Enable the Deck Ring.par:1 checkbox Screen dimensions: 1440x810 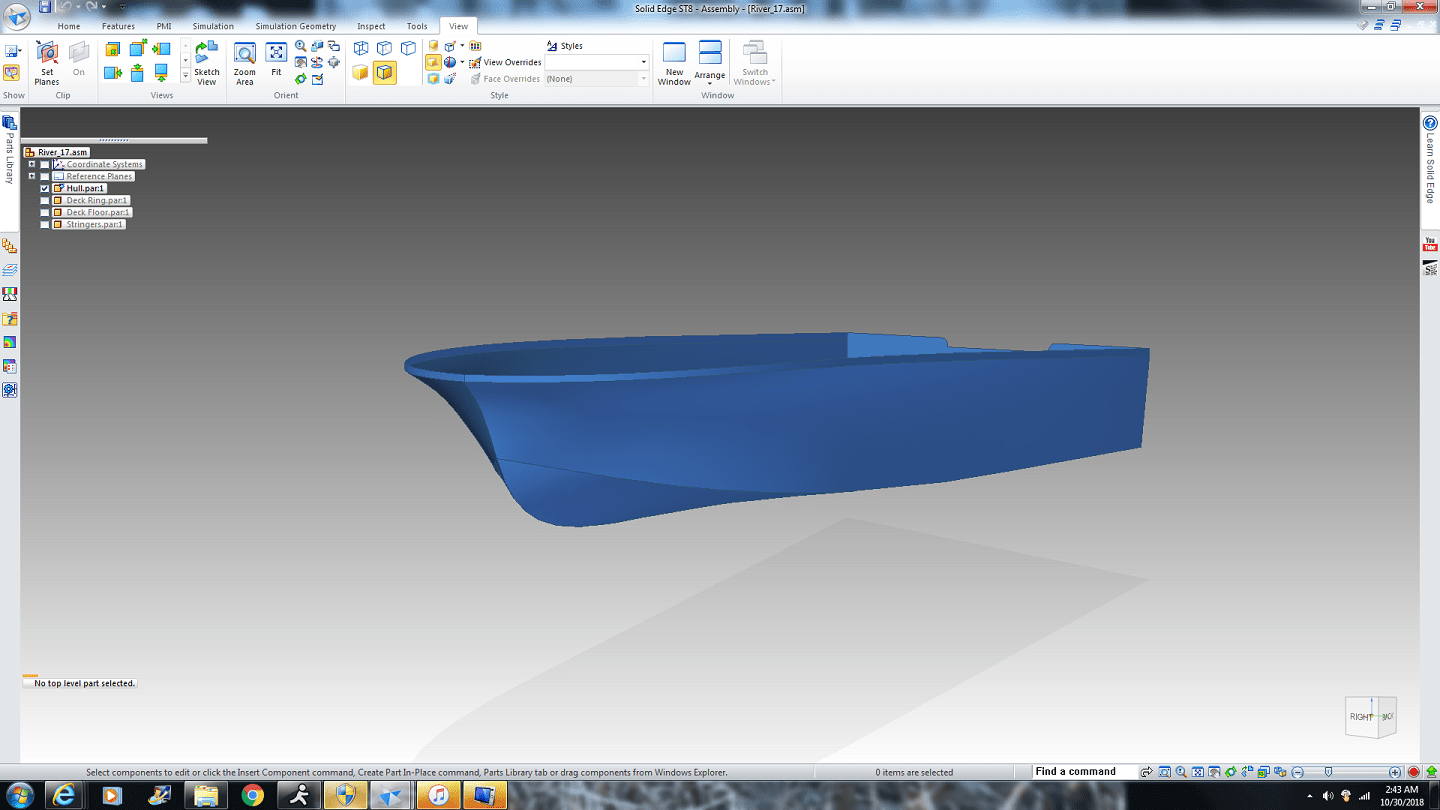[x=45, y=200]
